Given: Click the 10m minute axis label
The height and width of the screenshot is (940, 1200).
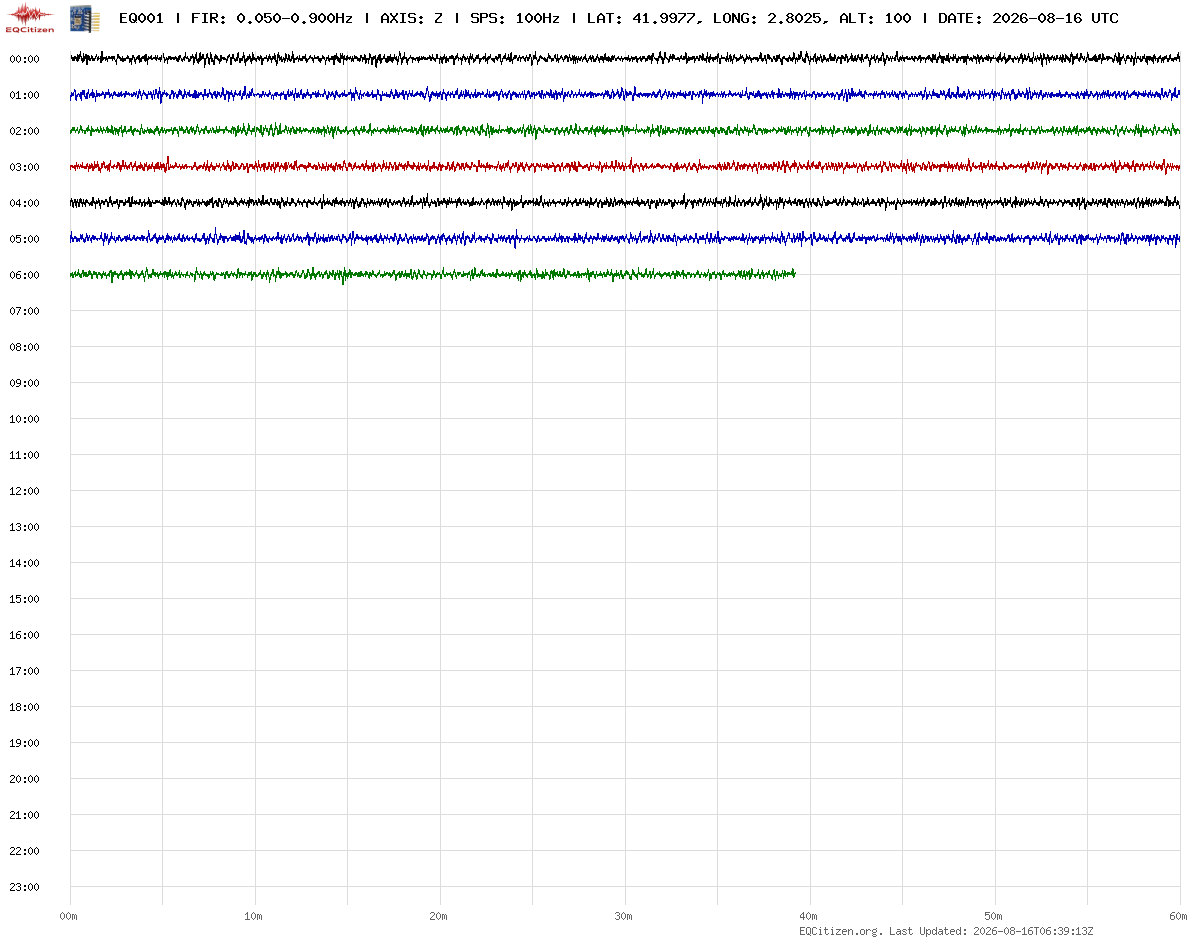Looking at the screenshot, I should (x=254, y=916).
